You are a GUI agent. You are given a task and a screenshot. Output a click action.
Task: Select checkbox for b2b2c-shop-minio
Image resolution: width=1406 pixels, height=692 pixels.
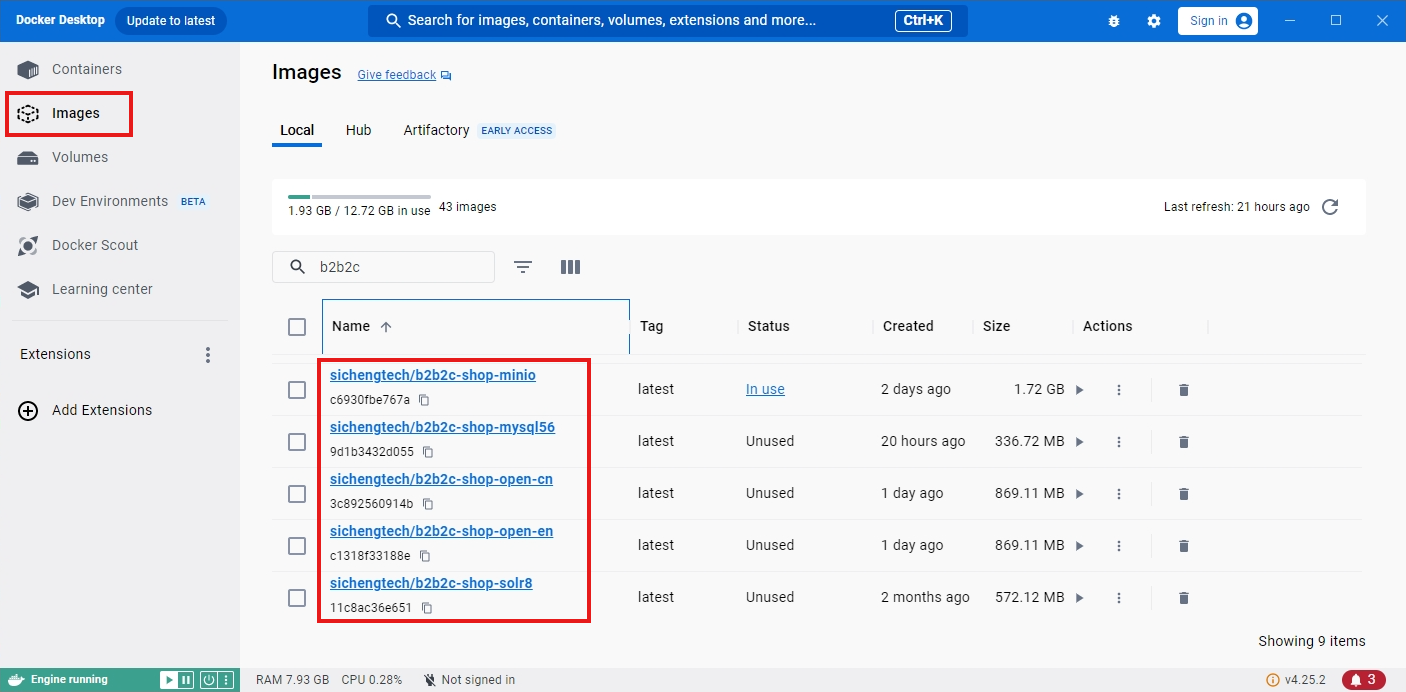coord(297,390)
